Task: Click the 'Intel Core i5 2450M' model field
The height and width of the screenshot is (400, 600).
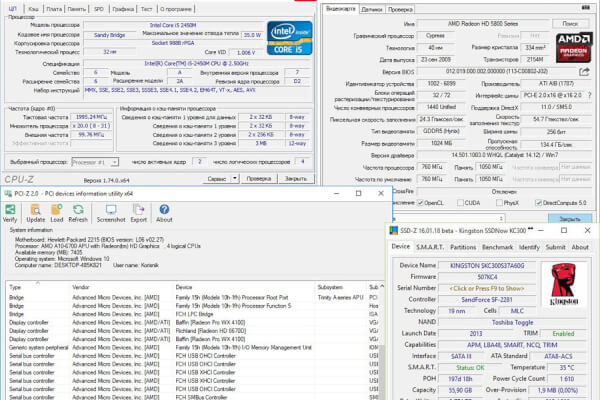Action: (x=173, y=25)
